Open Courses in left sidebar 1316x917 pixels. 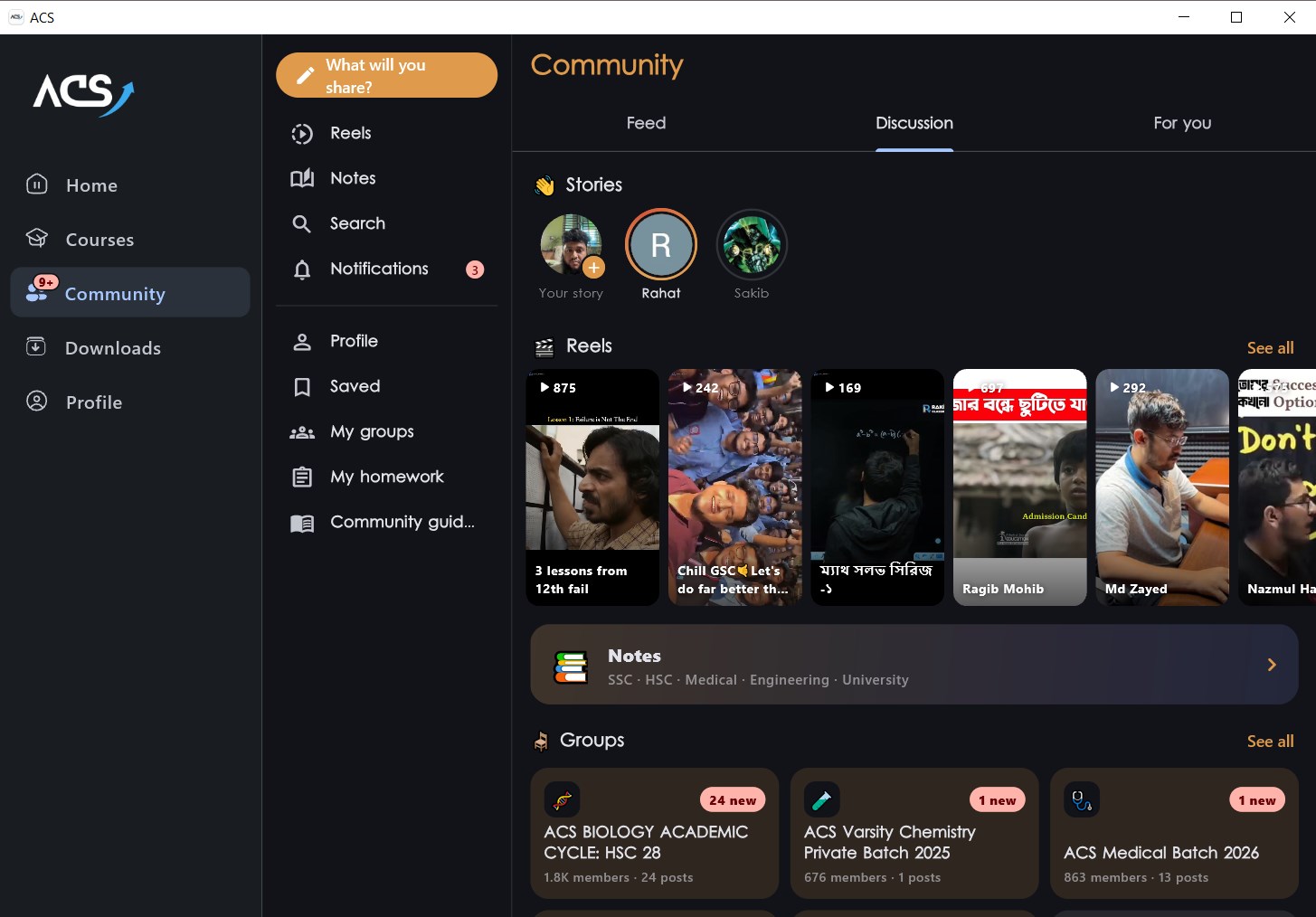pos(130,240)
